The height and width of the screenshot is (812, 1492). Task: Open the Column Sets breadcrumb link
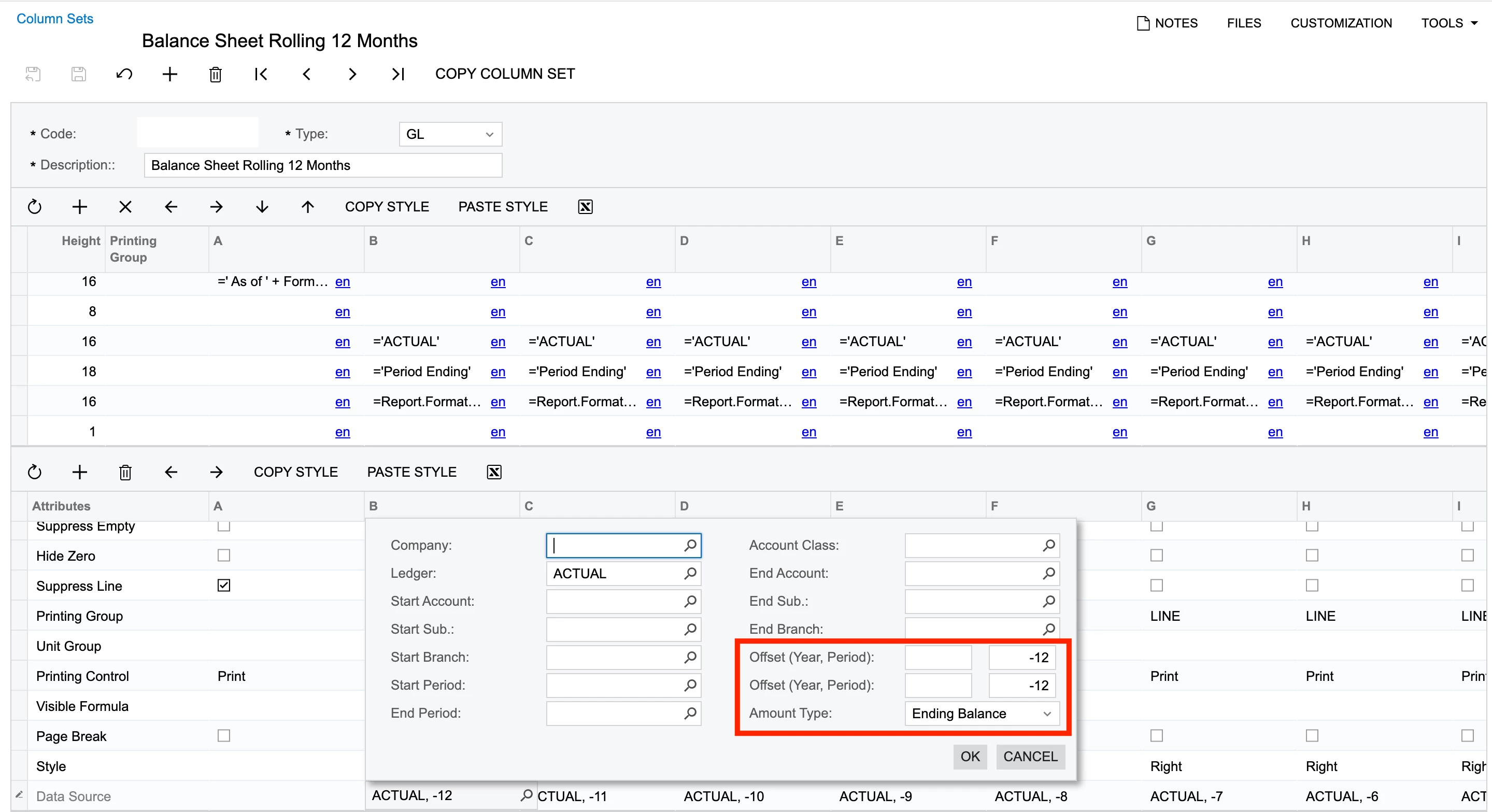pyautogui.click(x=54, y=19)
